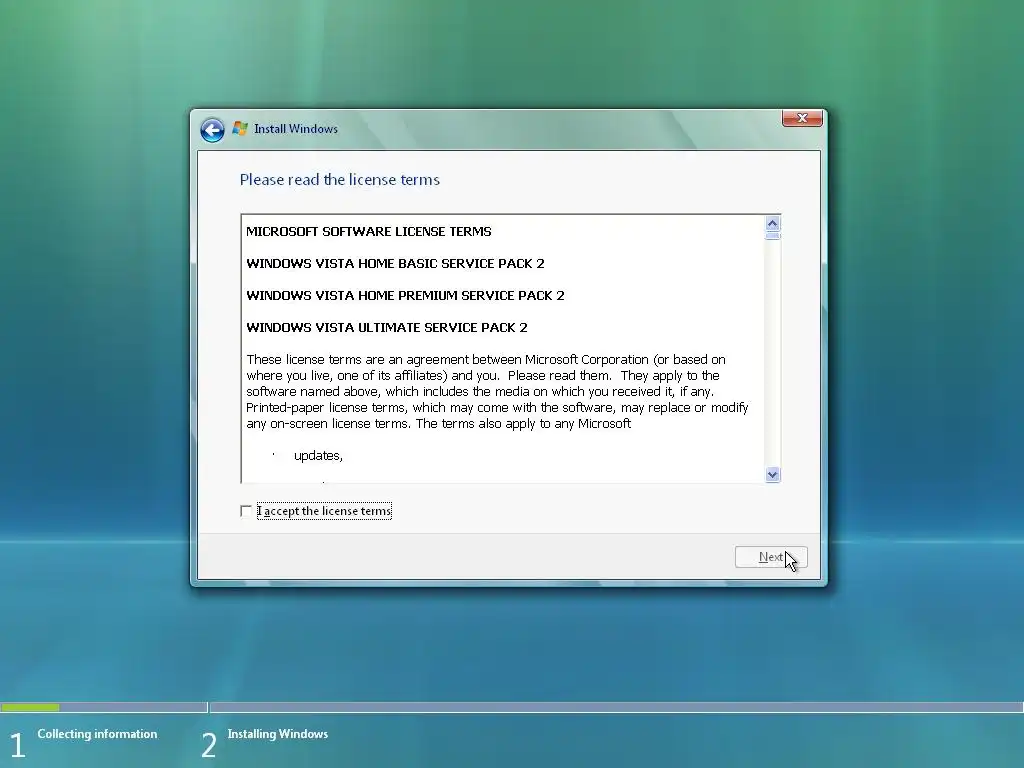The width and height of the screenshot is (1024, 768).
Task: Click WINDOWS VISTA HOME PREMIUM SERVICE PACK 2
Action: click(405, 295)
